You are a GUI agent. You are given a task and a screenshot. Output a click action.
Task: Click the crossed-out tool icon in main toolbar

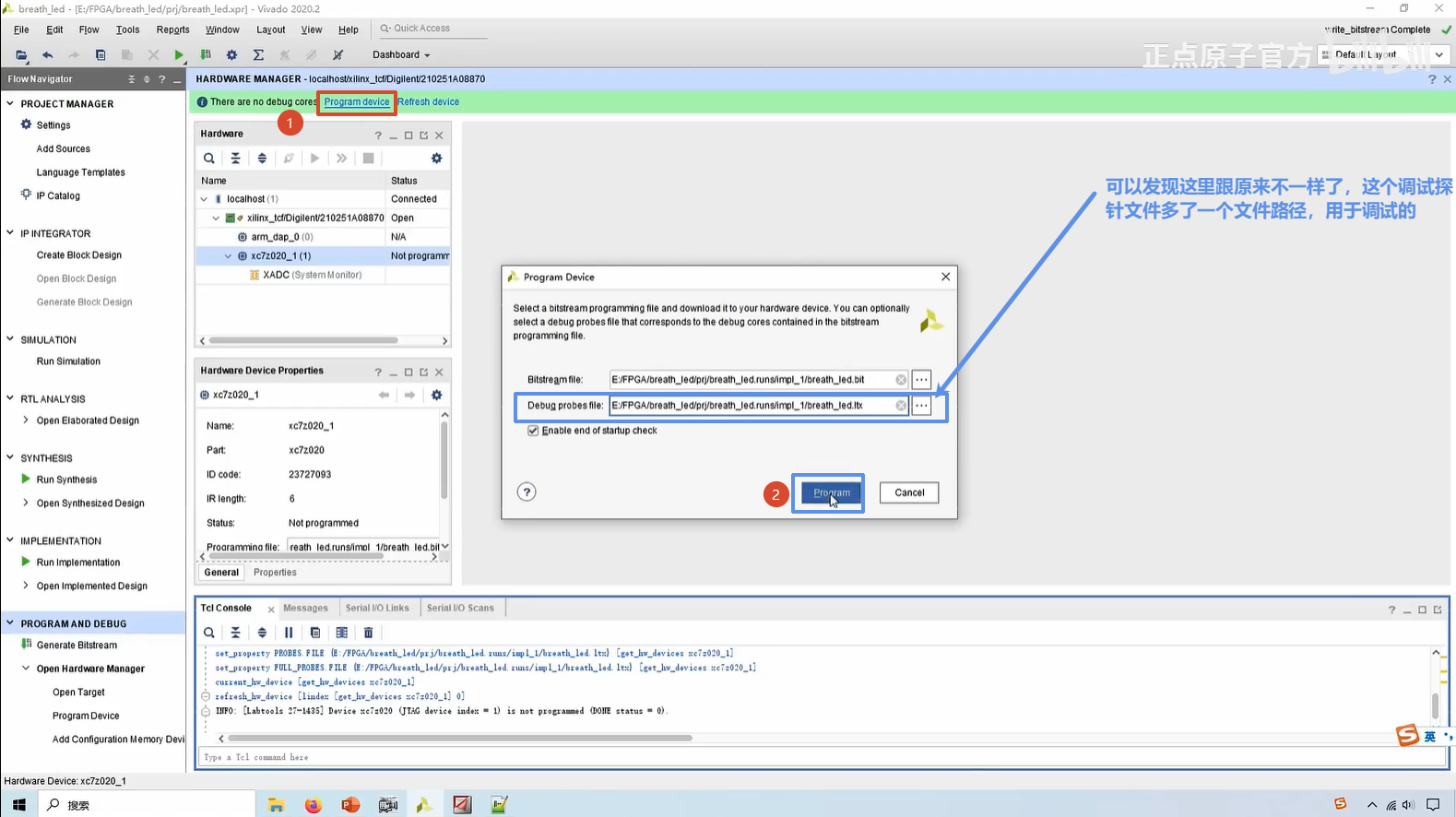(337, 55)
